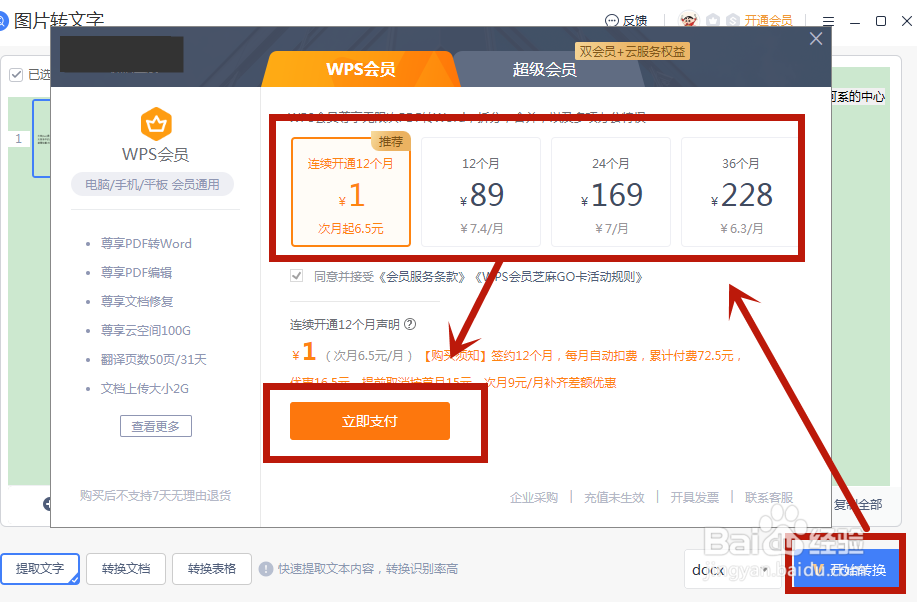
Task: Select the 36个月 ¥228 plan
Action: tap(740, 192)
